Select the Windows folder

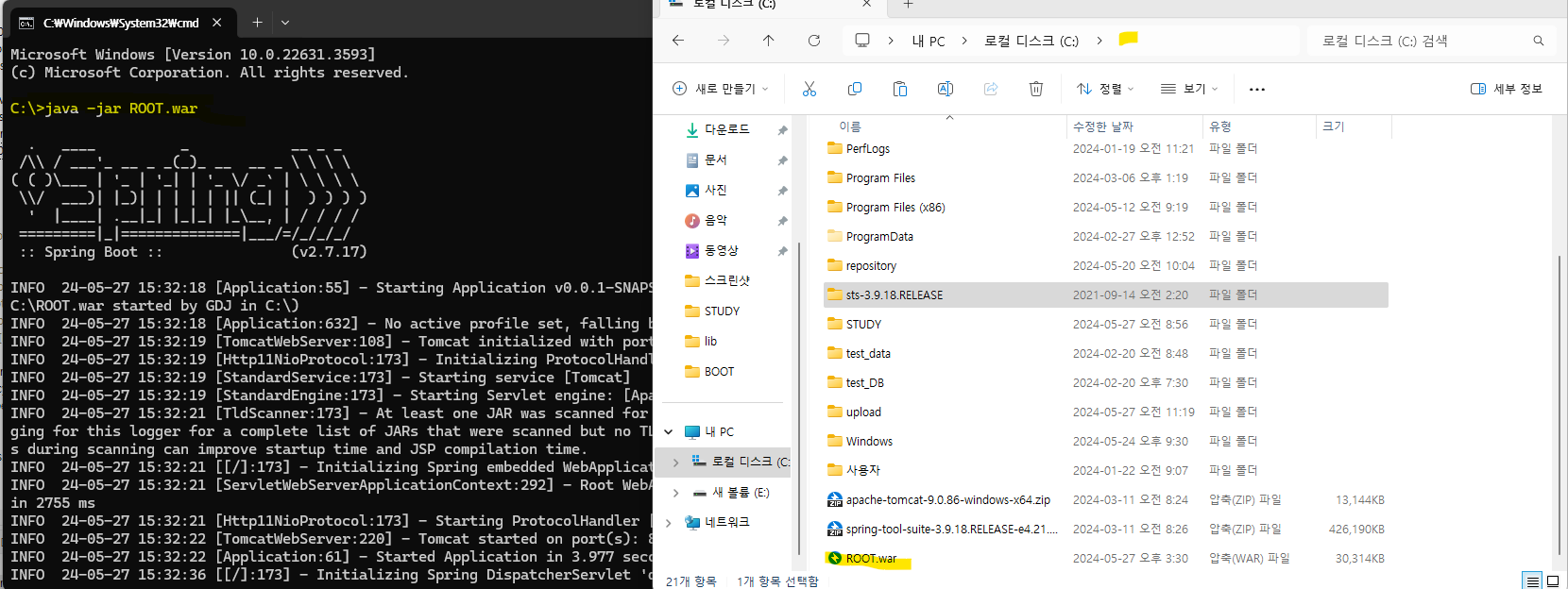point(1106,441)
